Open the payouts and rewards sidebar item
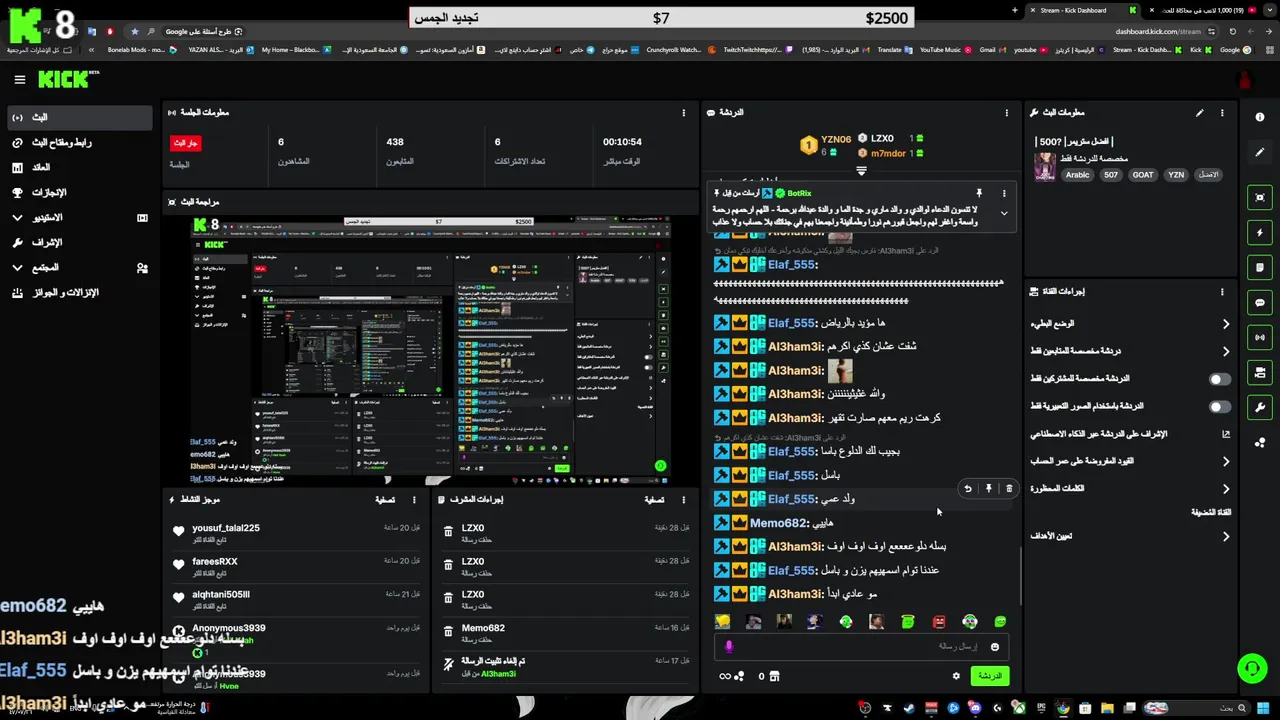The width and height of the screenshot is (1280, 720). [x=79, y=292]
